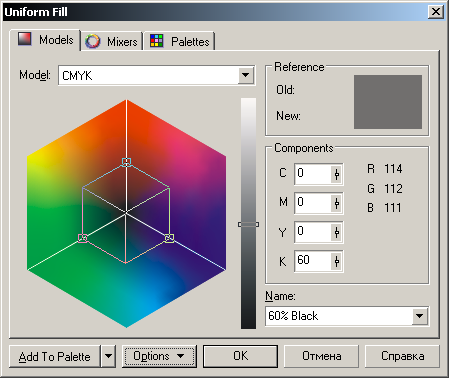
Task: Click the Models tab gradient icon
Action: 25,39
